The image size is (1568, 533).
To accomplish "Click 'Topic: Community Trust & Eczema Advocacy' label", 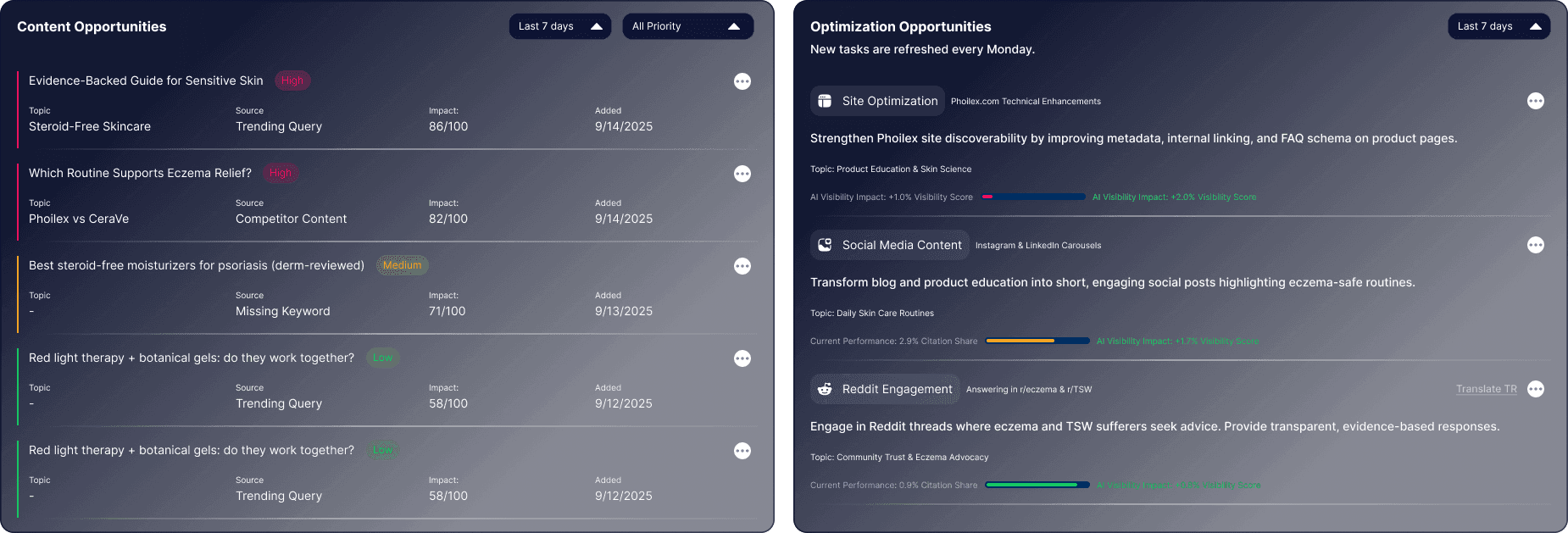I will click(899, 457).
